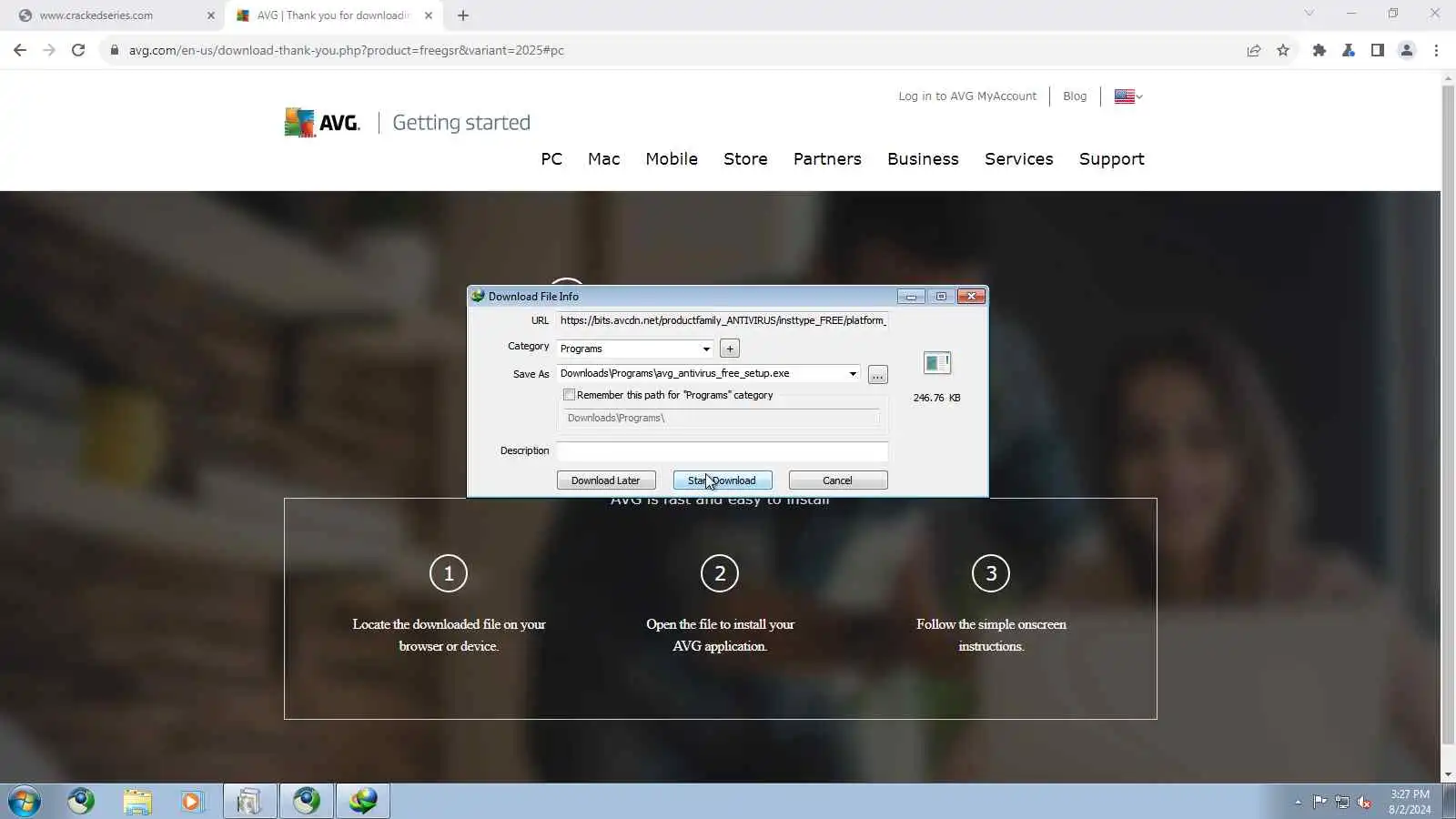Close the Download File Info dialog
The height and width of the screenshot is (819, 1456).
[x=972, y=297]
